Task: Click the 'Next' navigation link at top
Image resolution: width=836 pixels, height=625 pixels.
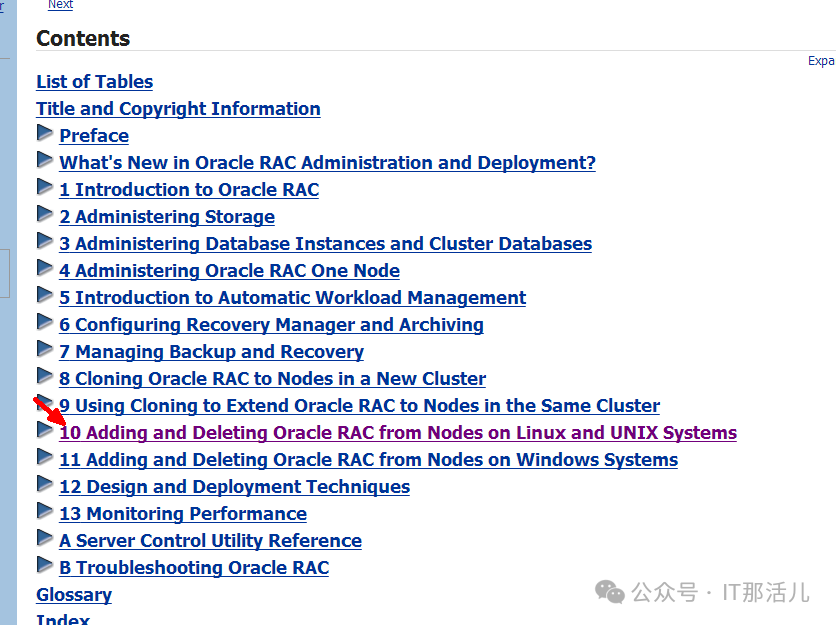Action: click(x=60, y=5)
